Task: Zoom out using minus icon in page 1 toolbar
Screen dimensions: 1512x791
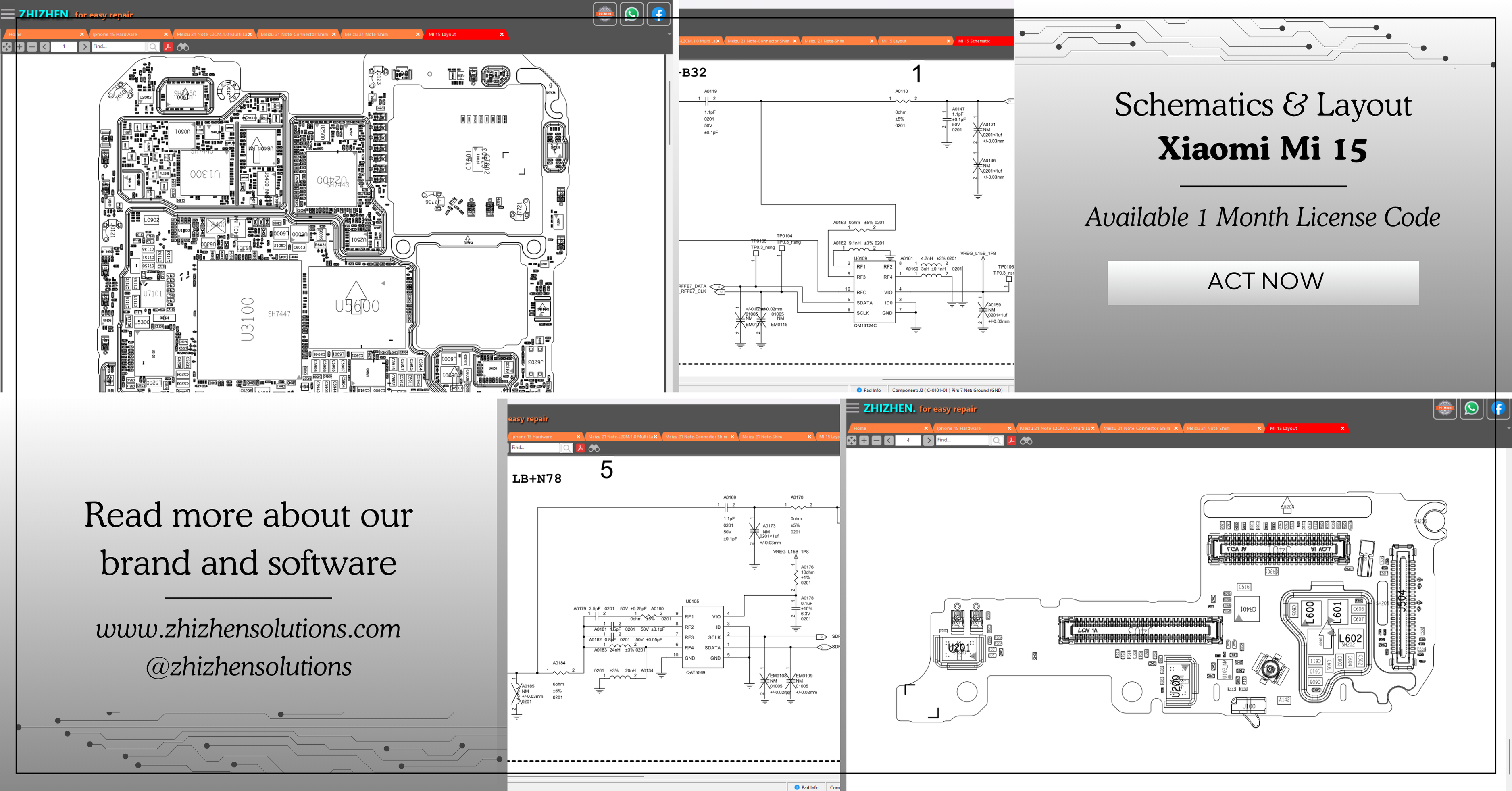Action: tap(32, 47)
